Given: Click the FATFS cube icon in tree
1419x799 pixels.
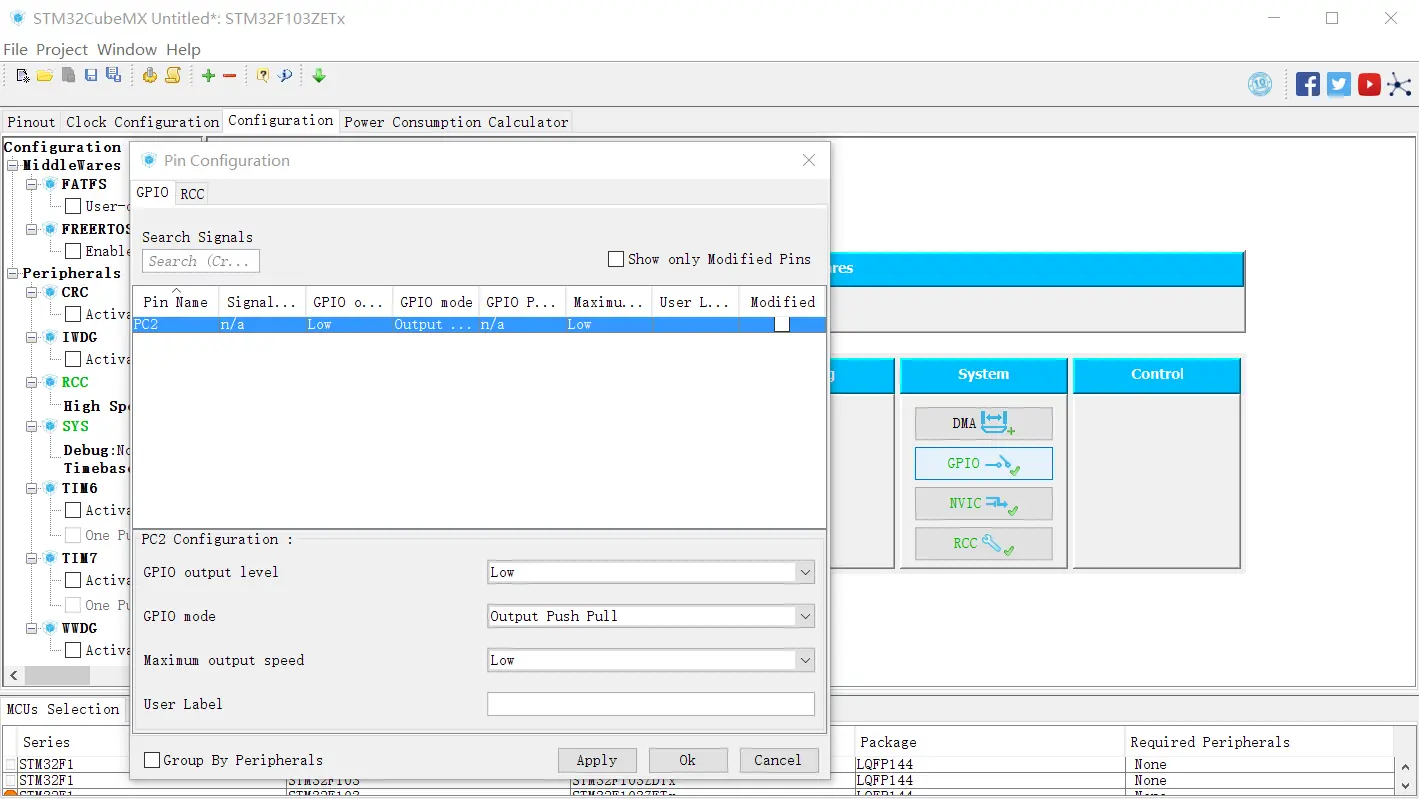Looking at the screenshot, I should [x=50, y=184].
